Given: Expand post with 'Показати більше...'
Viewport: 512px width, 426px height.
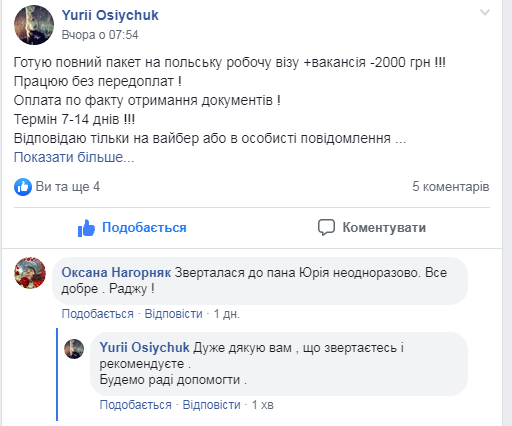Looking at the screenshot, I should tap(74, 157).
